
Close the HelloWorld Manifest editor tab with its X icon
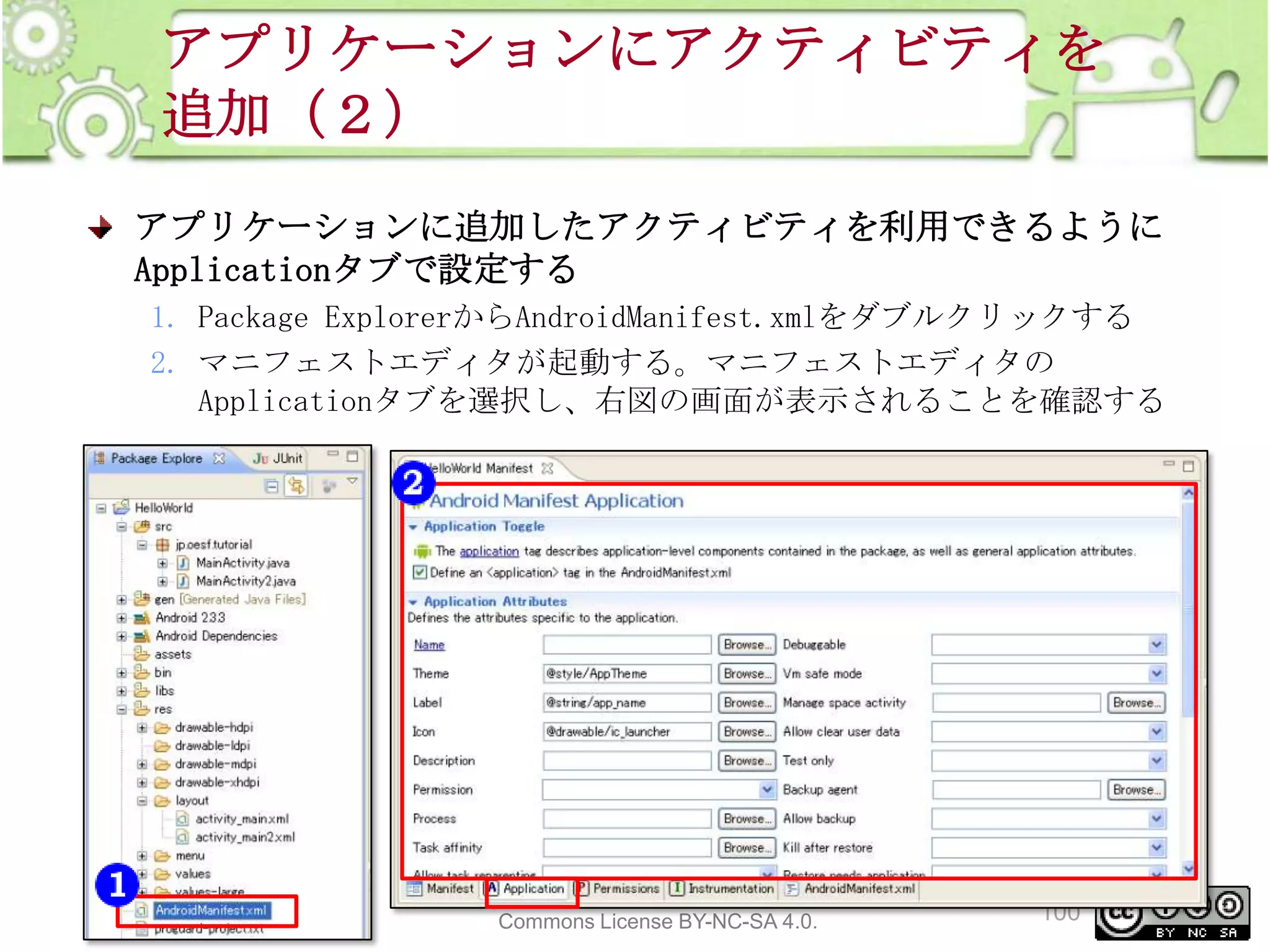click(547, 469)
